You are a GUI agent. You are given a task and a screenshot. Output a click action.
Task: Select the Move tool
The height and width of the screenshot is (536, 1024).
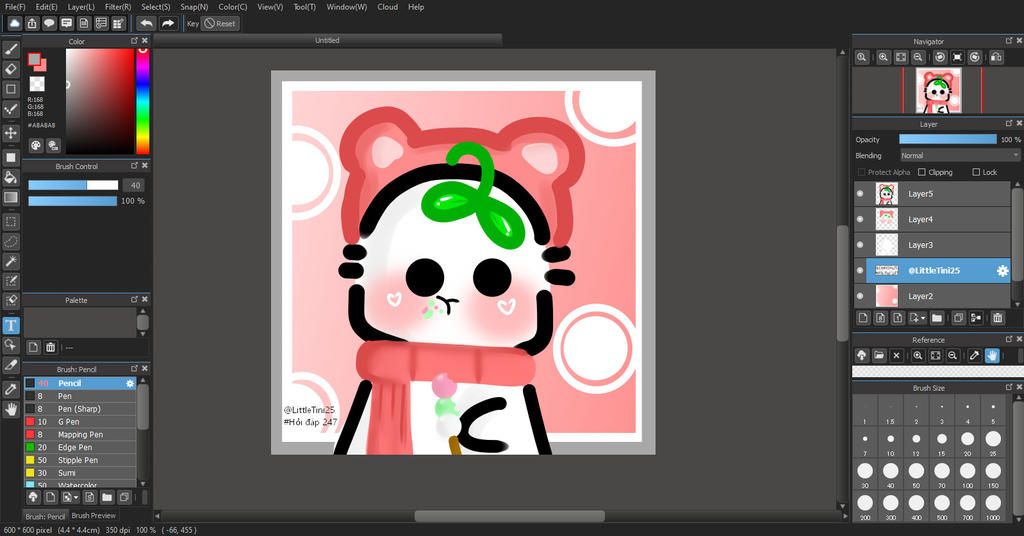(x=11, y=133)
